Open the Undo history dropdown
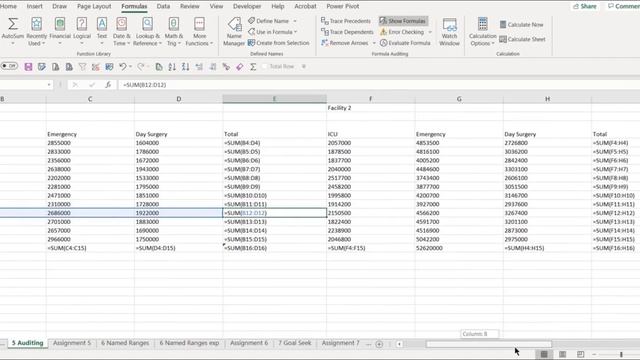 [130, 67]
